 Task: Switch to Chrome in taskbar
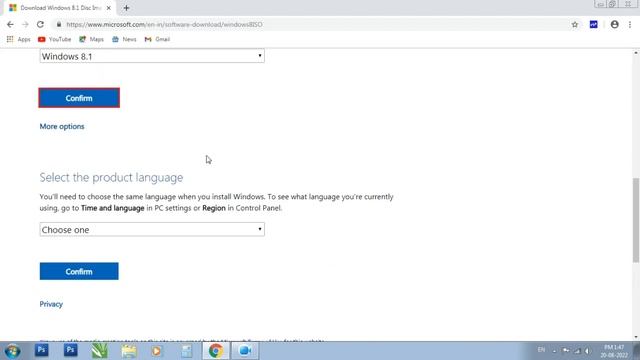(216, 351)
